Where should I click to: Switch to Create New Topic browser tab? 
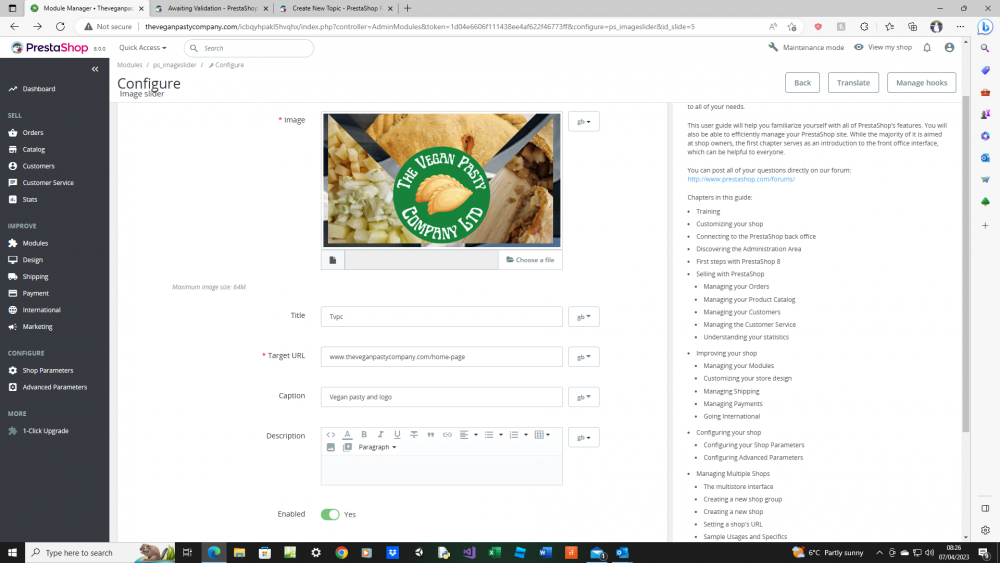336,8
